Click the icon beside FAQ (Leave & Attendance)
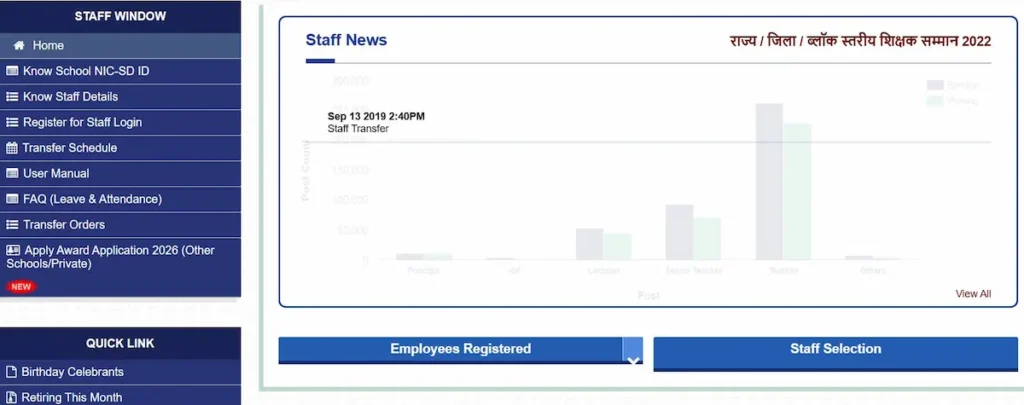Screen dimensions: 1024x405 pyautogui.click(x=12, y=199)
